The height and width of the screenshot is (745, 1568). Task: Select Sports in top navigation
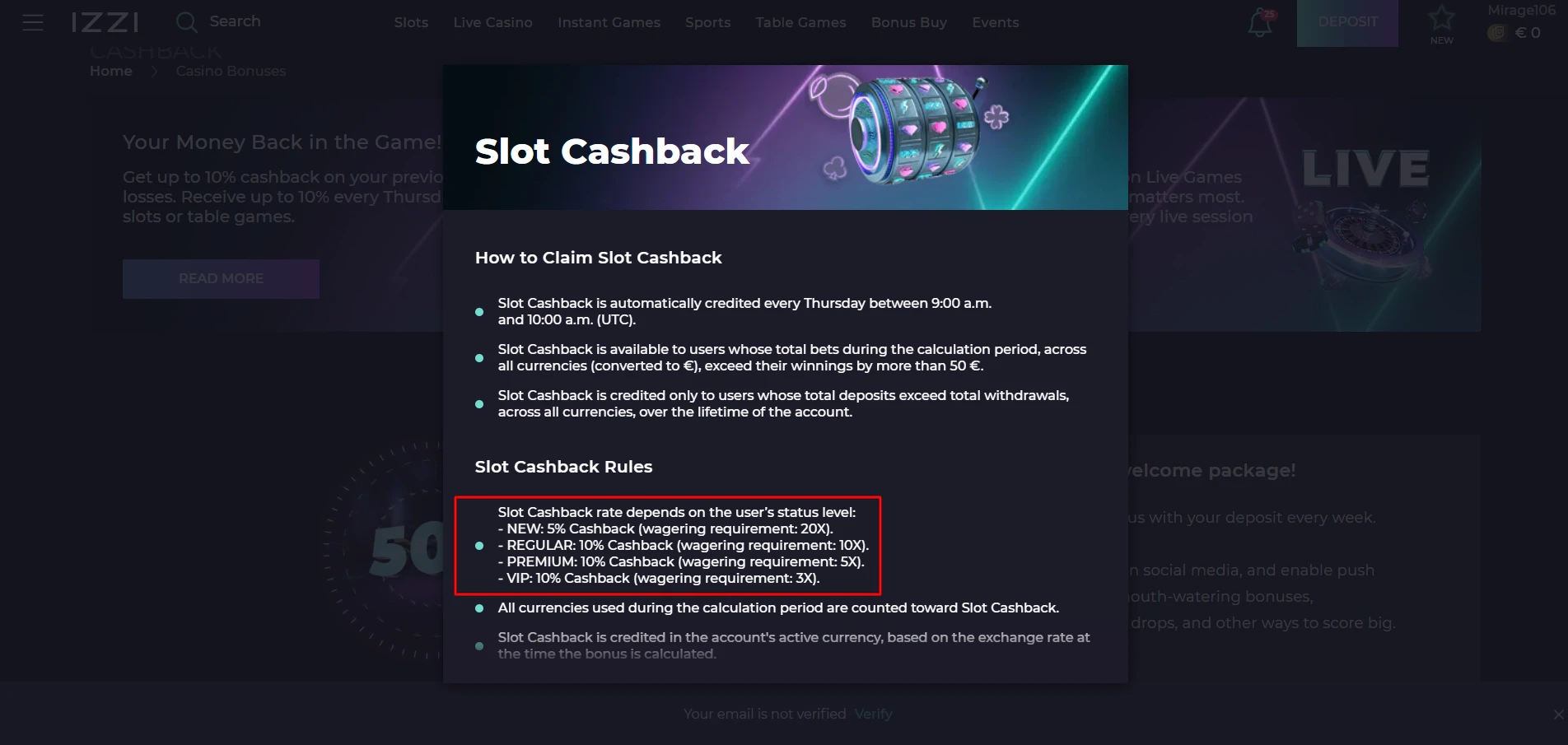point(707,22)
